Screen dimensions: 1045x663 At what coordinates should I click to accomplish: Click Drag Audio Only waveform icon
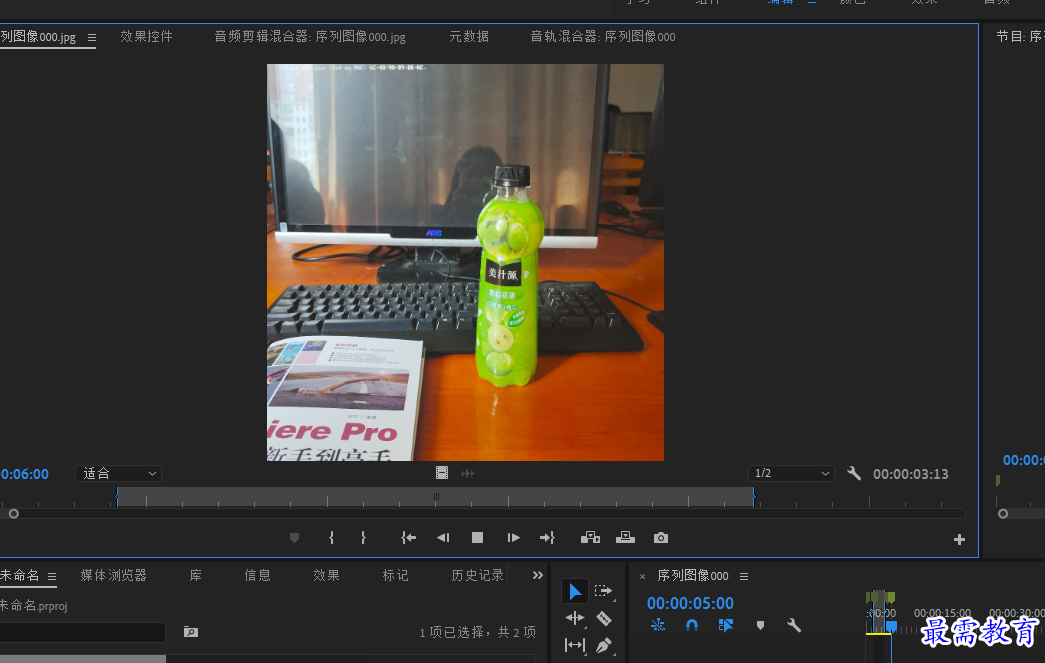coord(468,473)
